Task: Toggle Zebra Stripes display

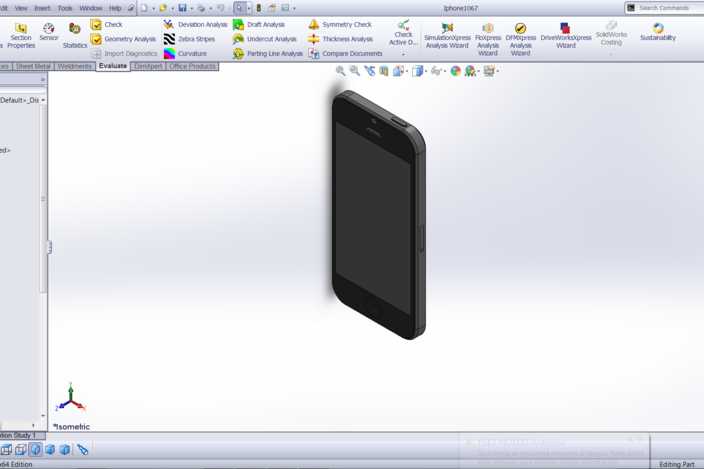Action: 189,39
